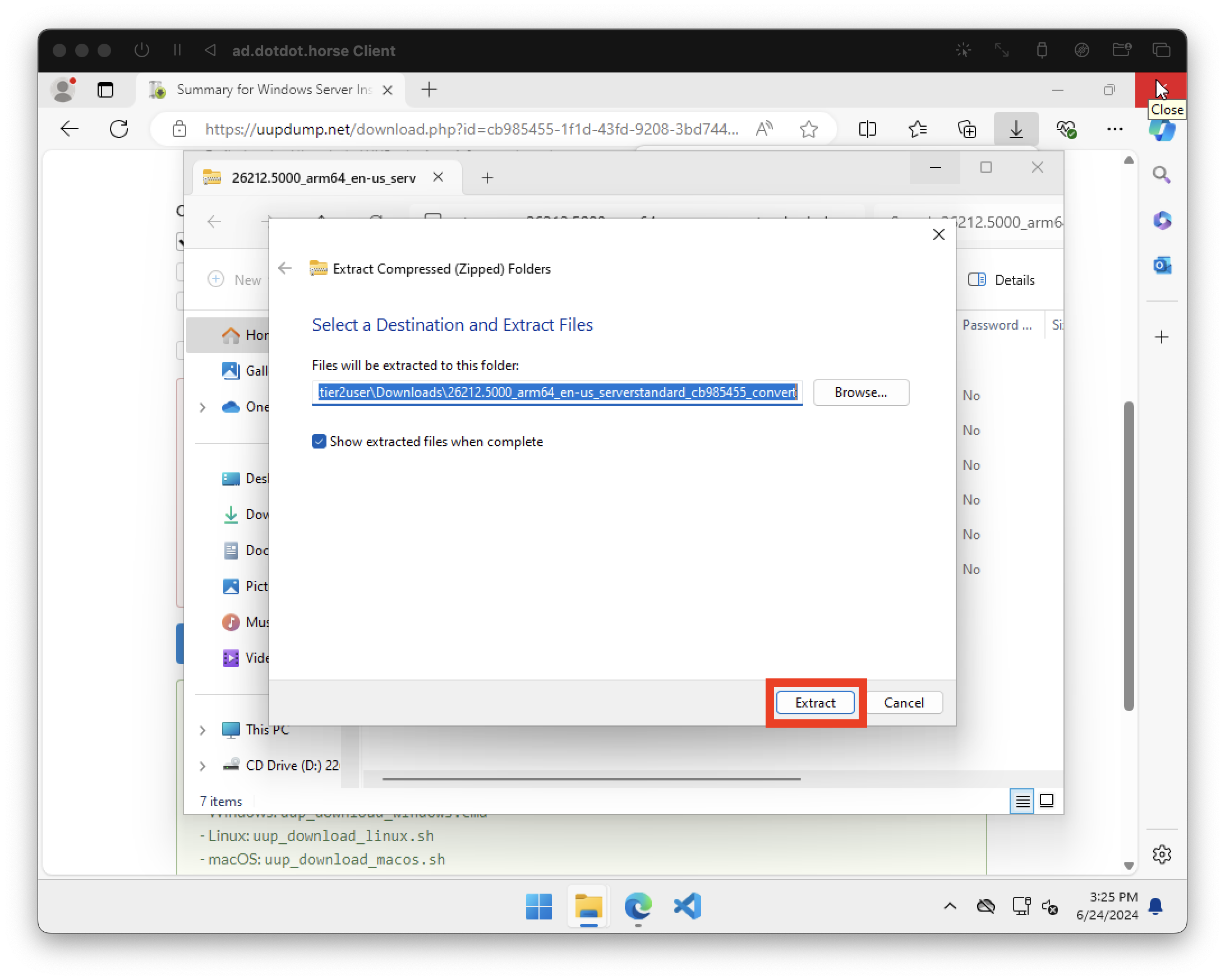
Task: Open the Videos folder shortcut
Action: click(245, 658)
